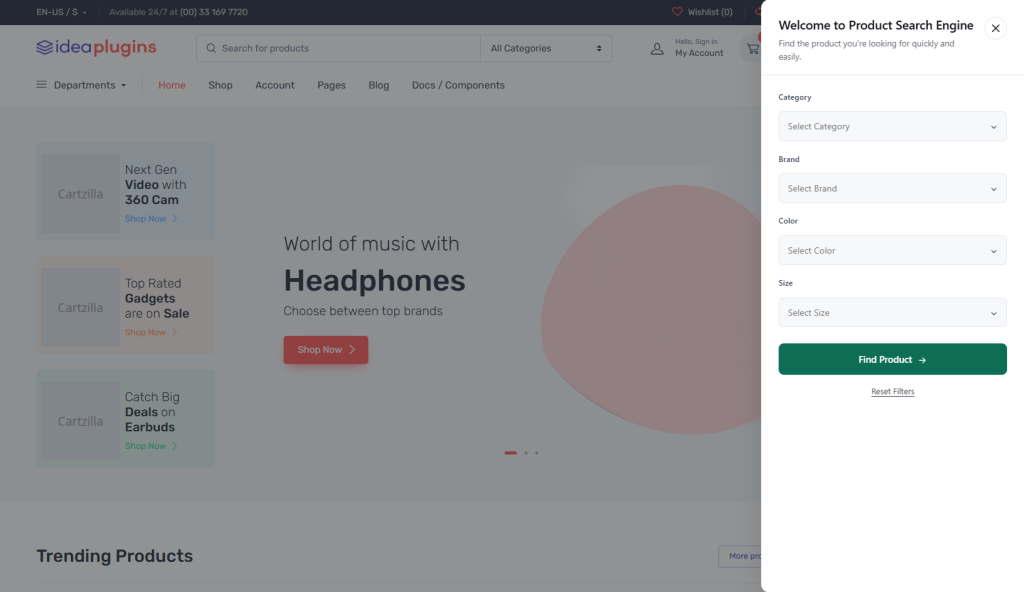Click the Select Size chevron arrow
The image size is (1024, 592).
click(x=993, y=313)
